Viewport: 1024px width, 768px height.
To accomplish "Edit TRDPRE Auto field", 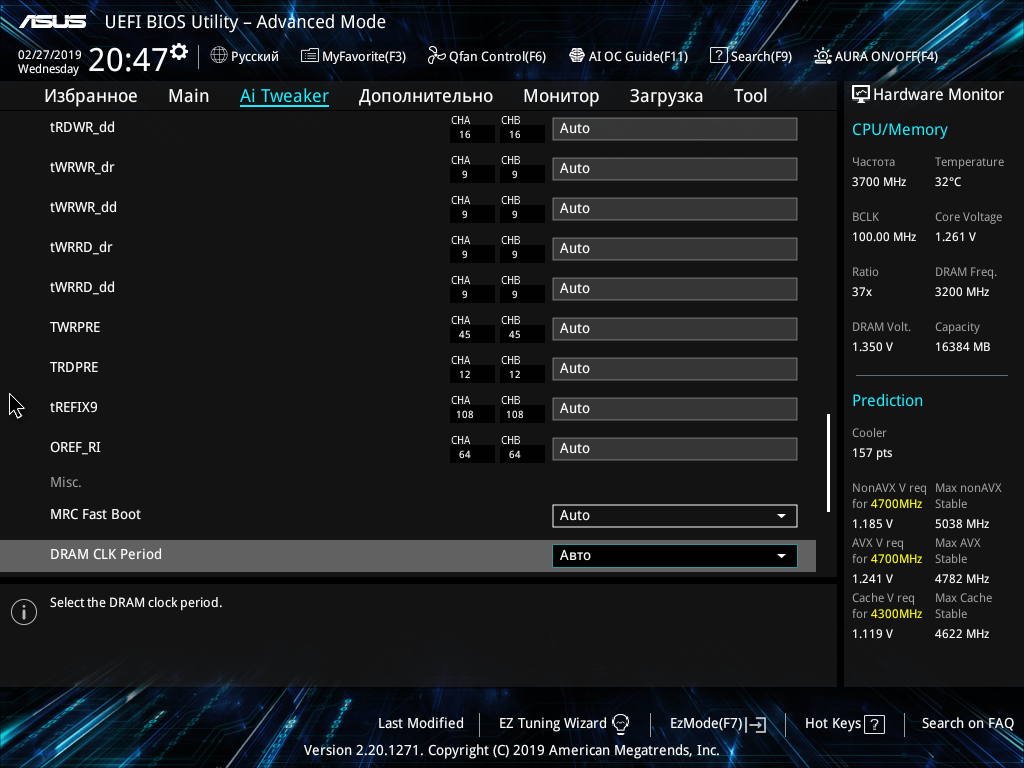I will click(x=675, y=368).
